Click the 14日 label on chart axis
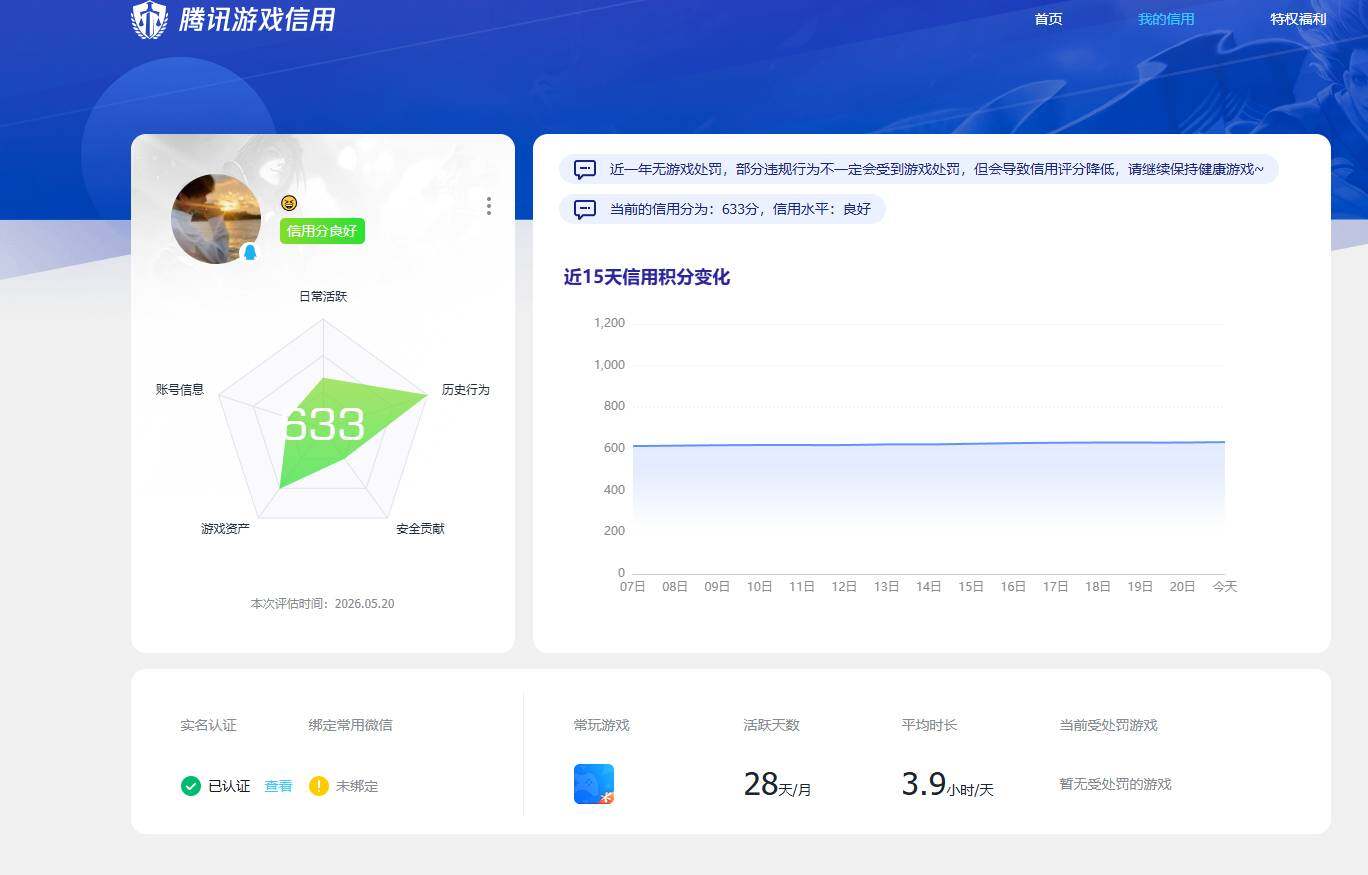The width and height of the screenshot is (1368, 875). click(x=929, y=587)
